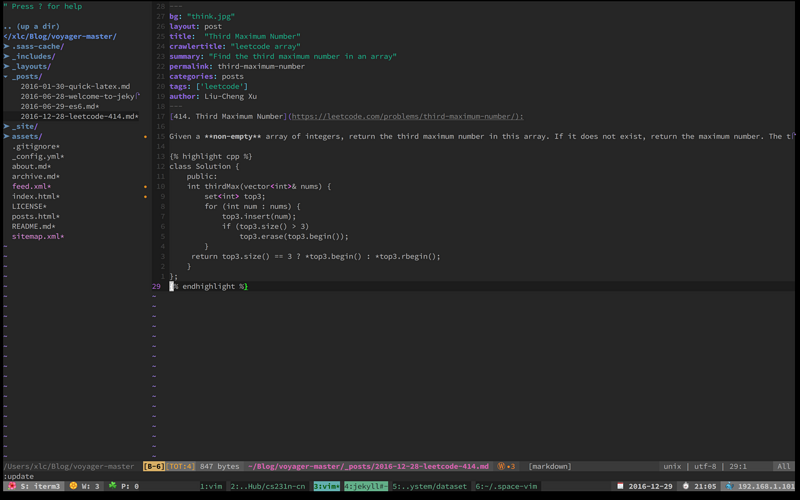
Task: Click the calendar icon beside the date
Action: pos(620,486)
